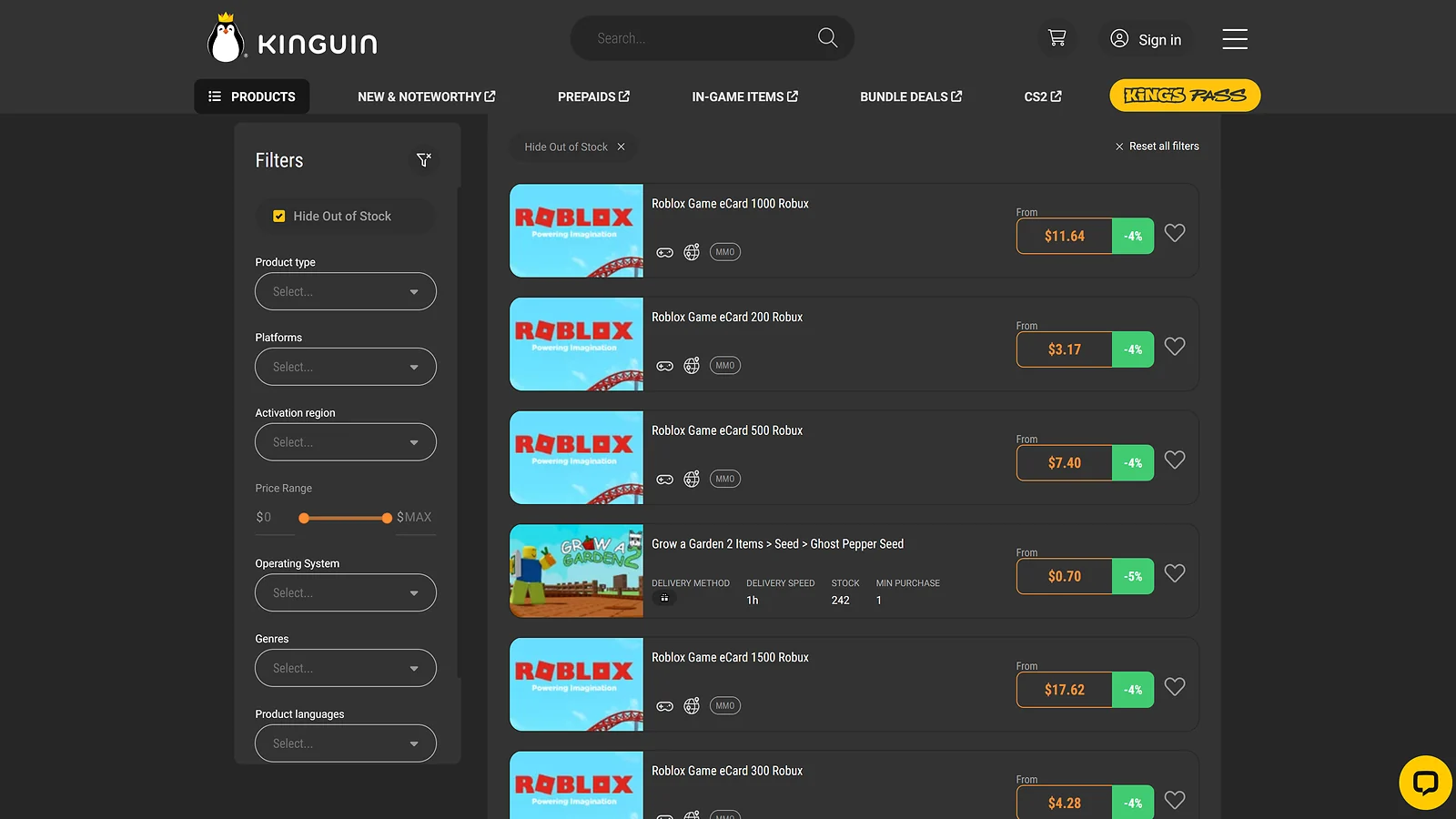This screenshot has height=819, width=1456.
Task: Open the live chat bubble
Action: tap(1425, 783)
